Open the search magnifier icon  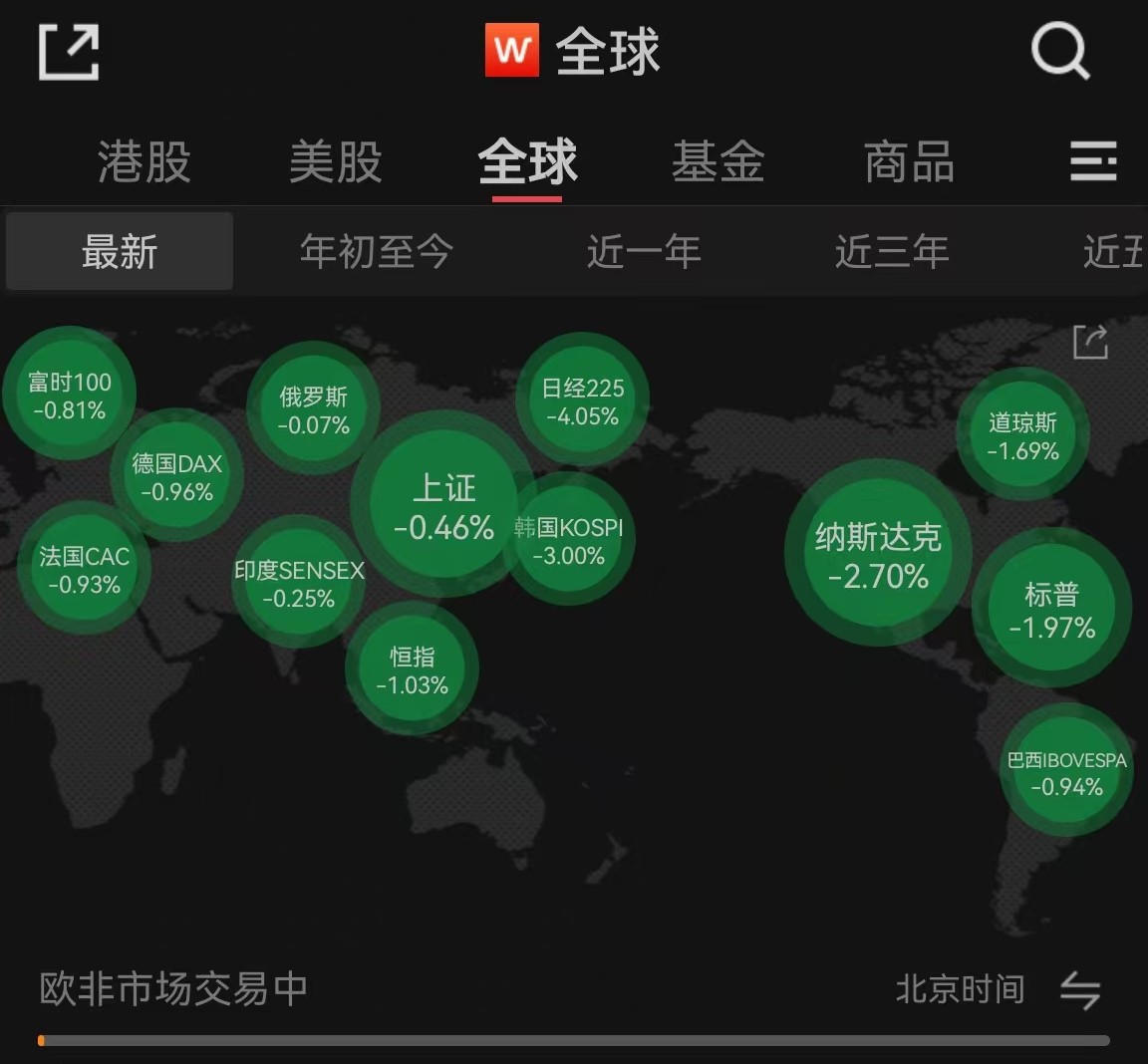pos(1060,51)
